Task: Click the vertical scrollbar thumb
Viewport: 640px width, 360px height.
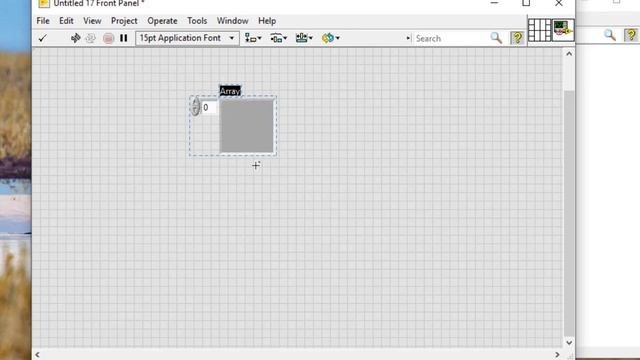Action: click(x=569, y=212)
